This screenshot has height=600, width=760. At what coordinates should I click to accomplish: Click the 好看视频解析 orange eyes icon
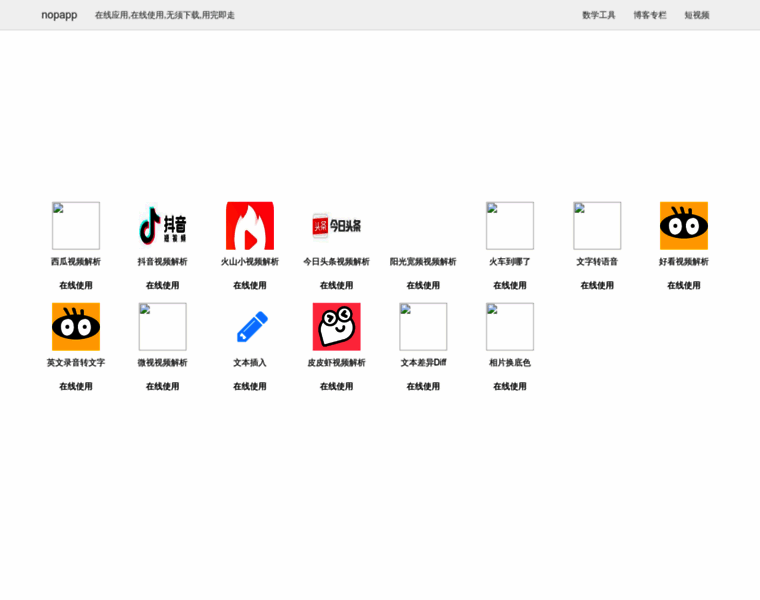pyautogui.click(x=683, y=226)
